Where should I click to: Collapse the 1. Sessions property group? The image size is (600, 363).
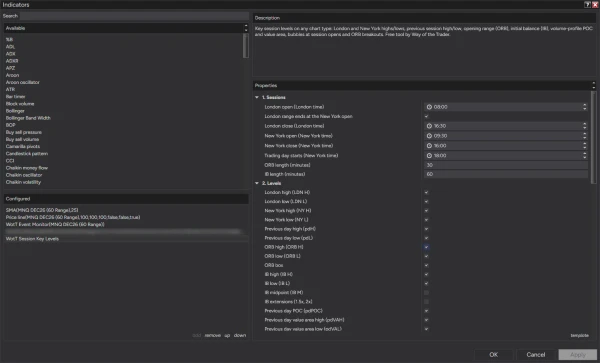tap(257, 98)
